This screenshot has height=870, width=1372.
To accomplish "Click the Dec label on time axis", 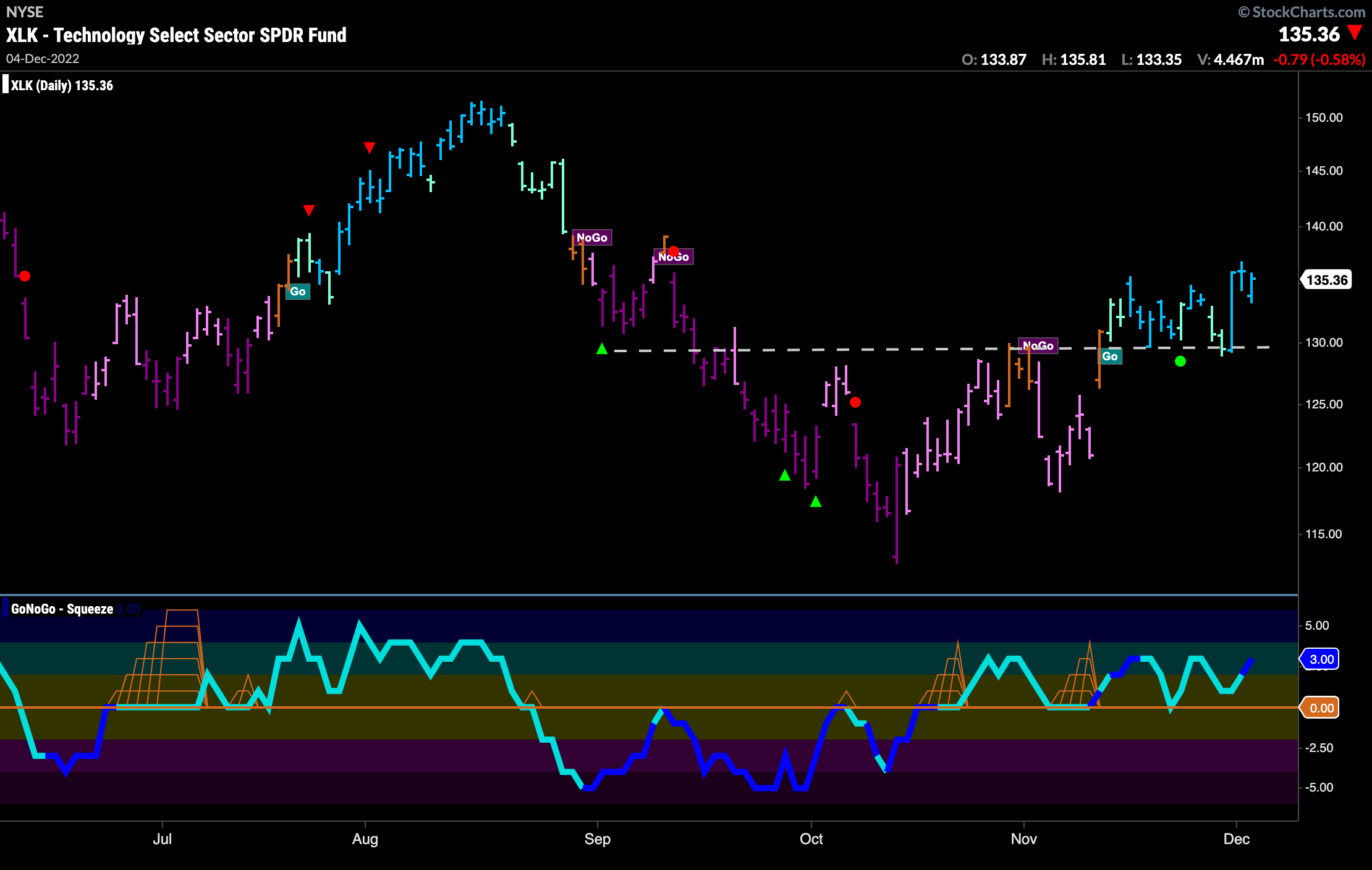I will 1237,839.
